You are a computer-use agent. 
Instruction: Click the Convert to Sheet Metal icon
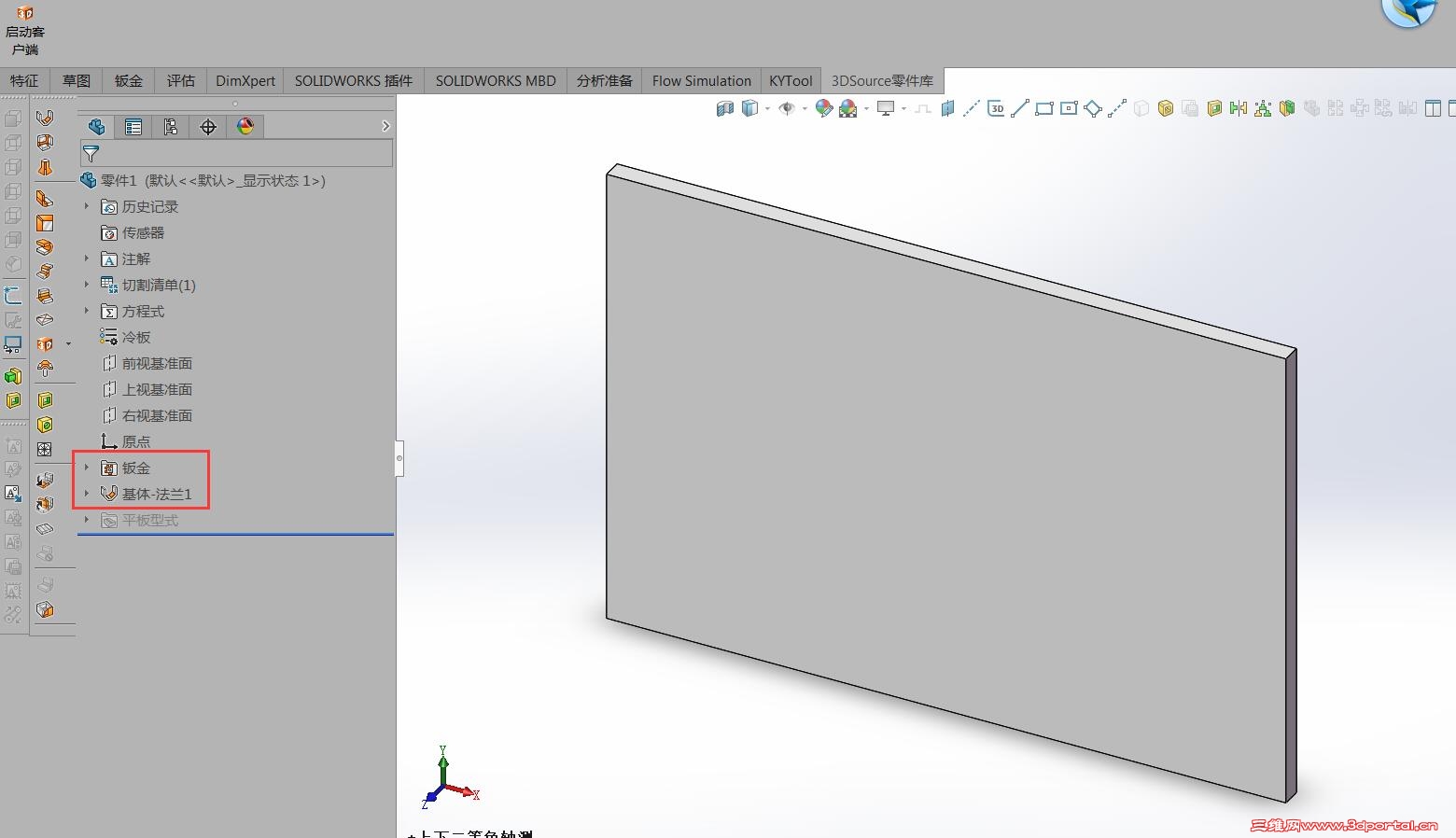pyautogui.click(x=45, y=142)
